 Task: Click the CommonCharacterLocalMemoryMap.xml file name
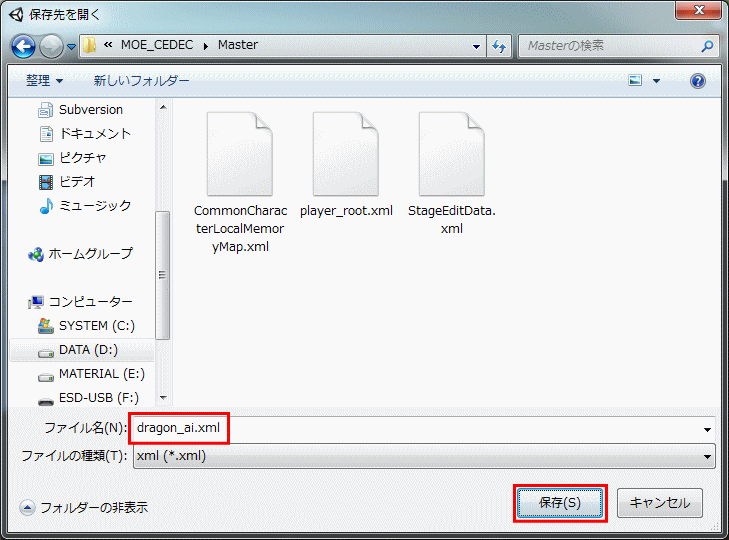tap(240, 229)
